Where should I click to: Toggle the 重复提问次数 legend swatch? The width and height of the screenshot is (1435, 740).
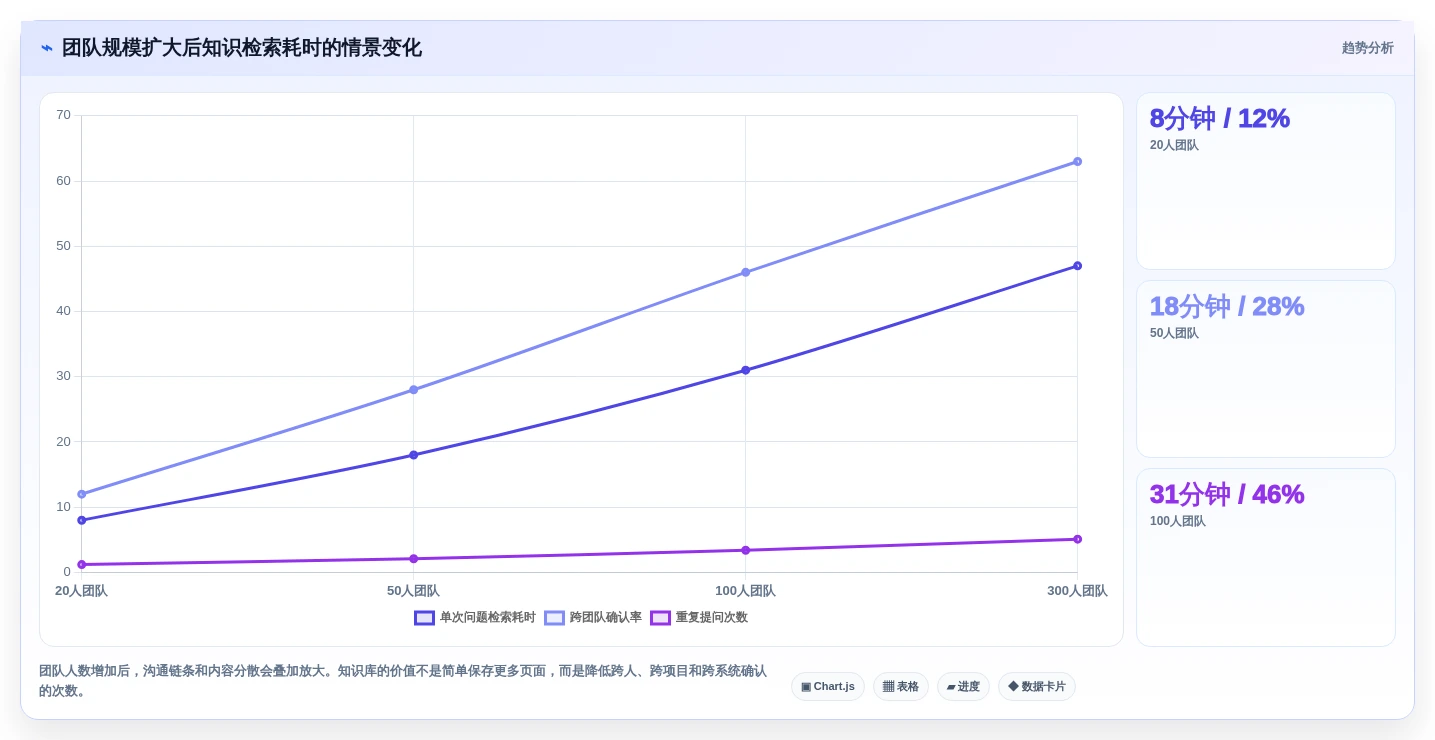pyautogui.click(x=660, y=618)
